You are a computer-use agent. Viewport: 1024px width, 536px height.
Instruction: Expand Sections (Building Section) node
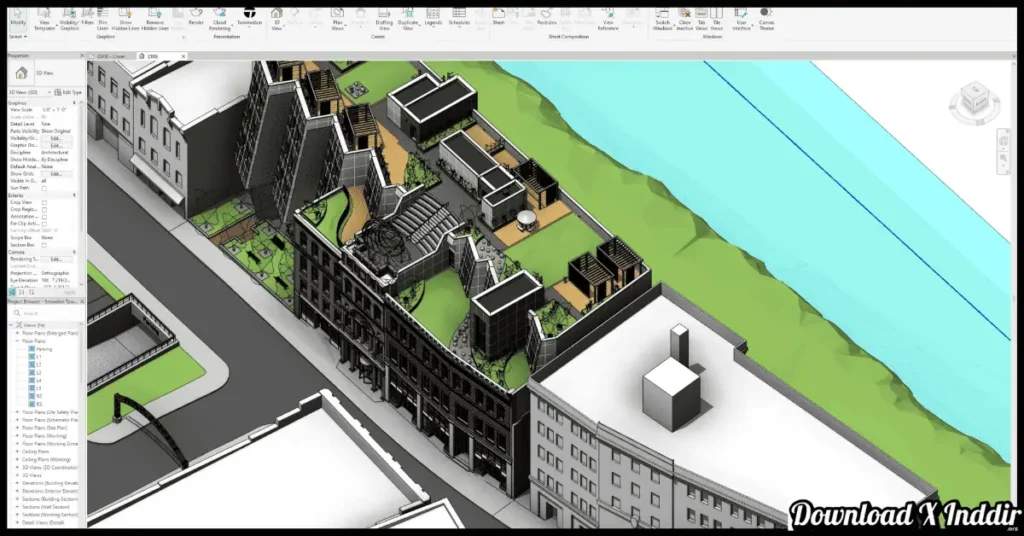point(18,499)
